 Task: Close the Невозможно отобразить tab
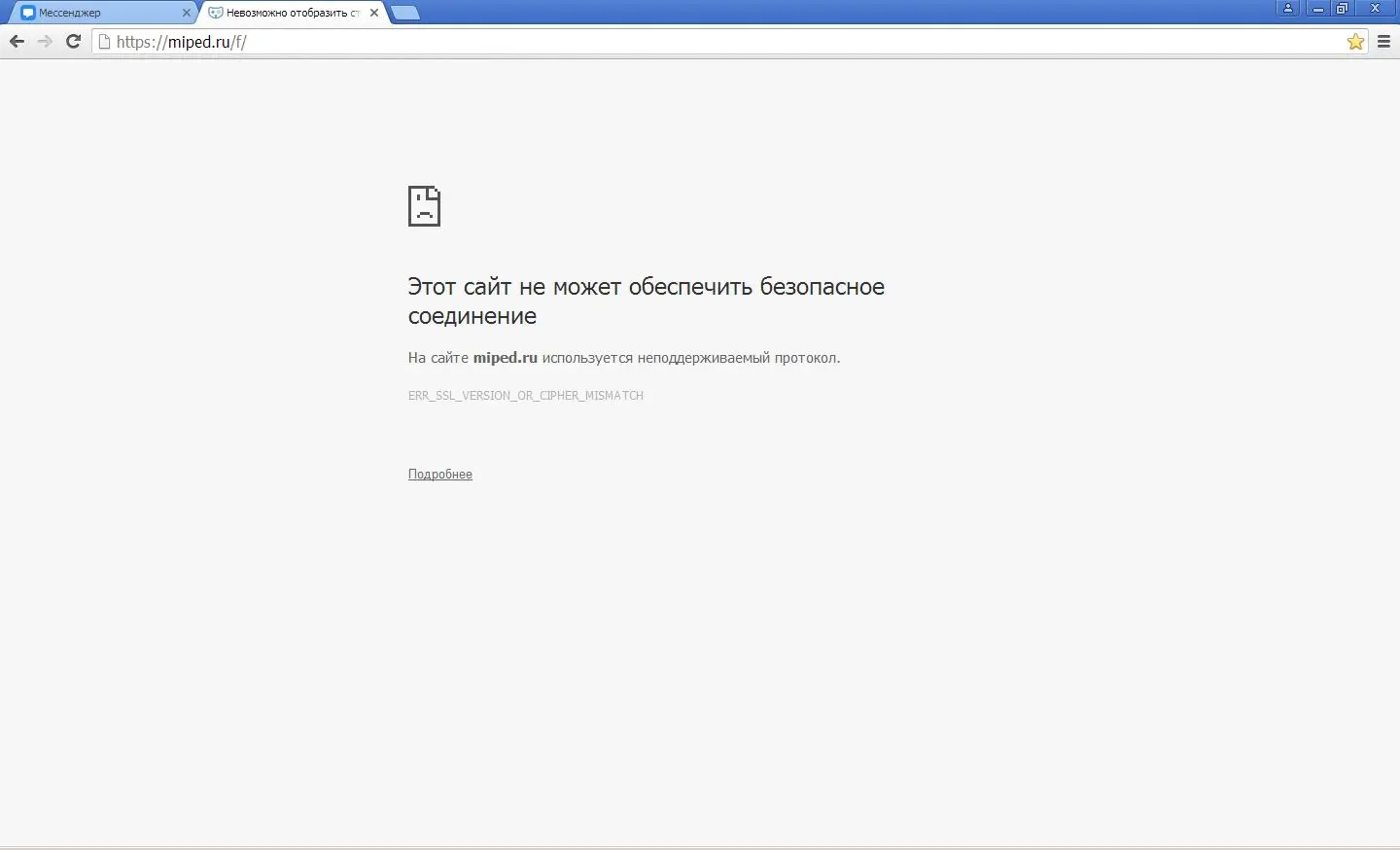click(374, 13)
